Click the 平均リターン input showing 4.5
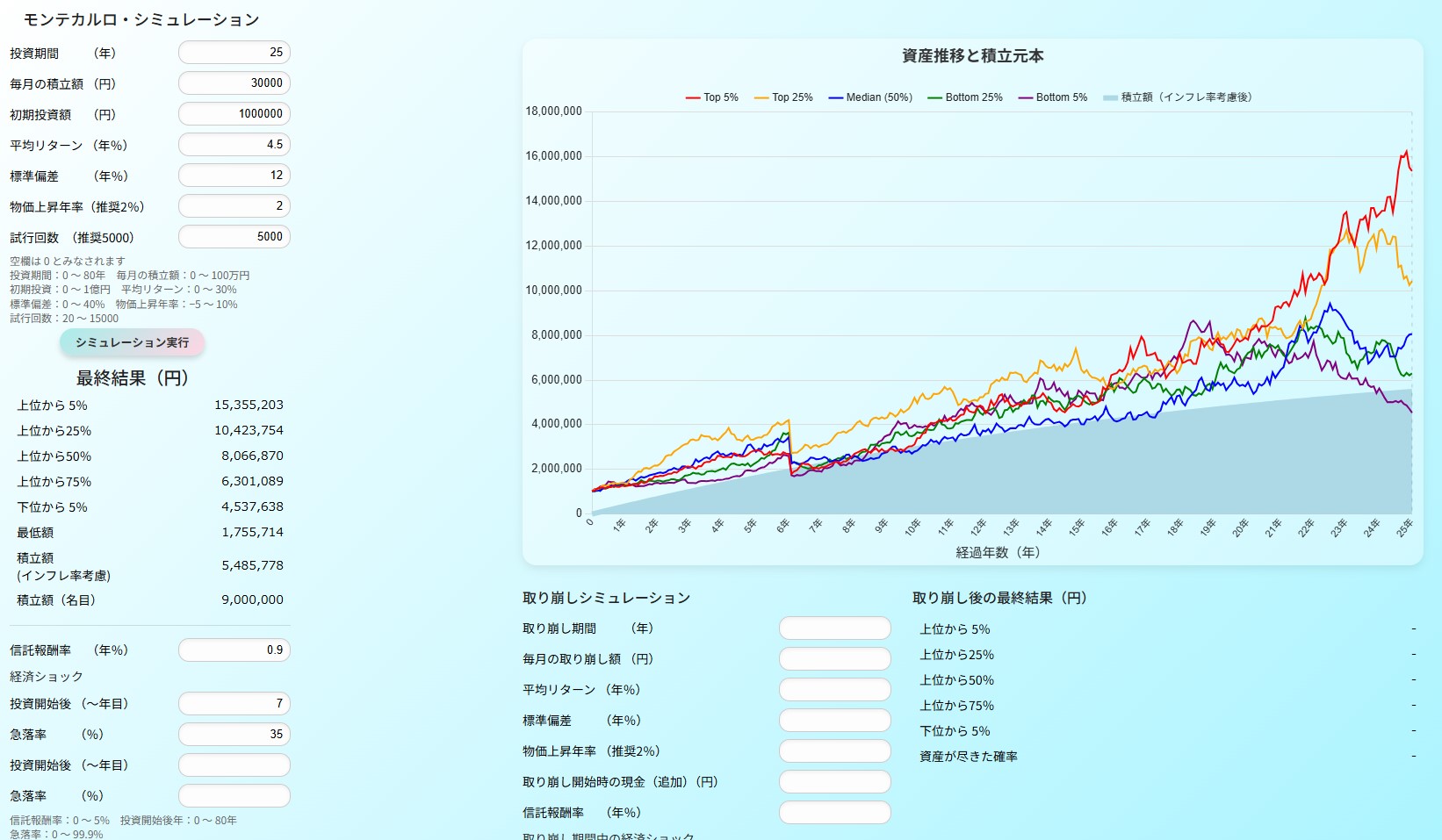Screen dimensions: 1442x840 (x=234, y=145)
